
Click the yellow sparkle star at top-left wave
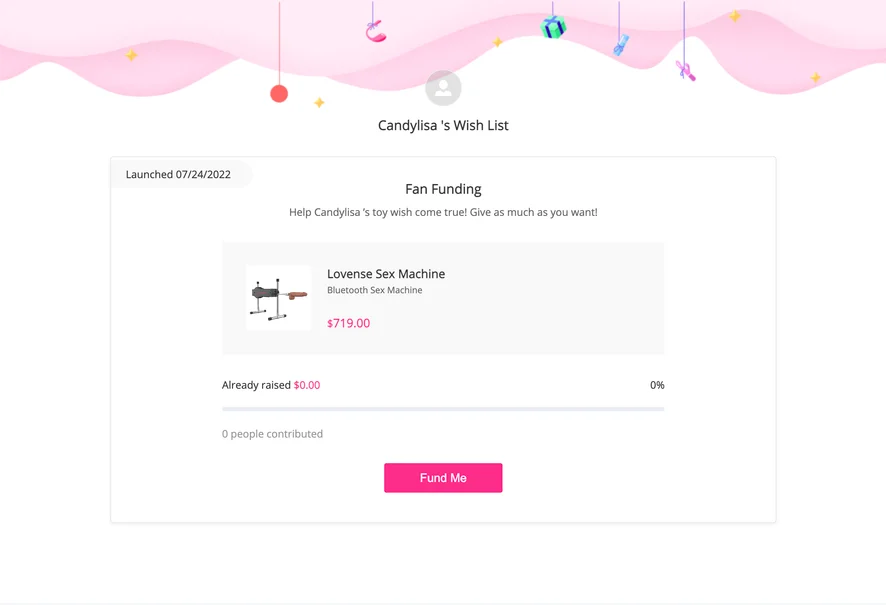pos(131,55)
